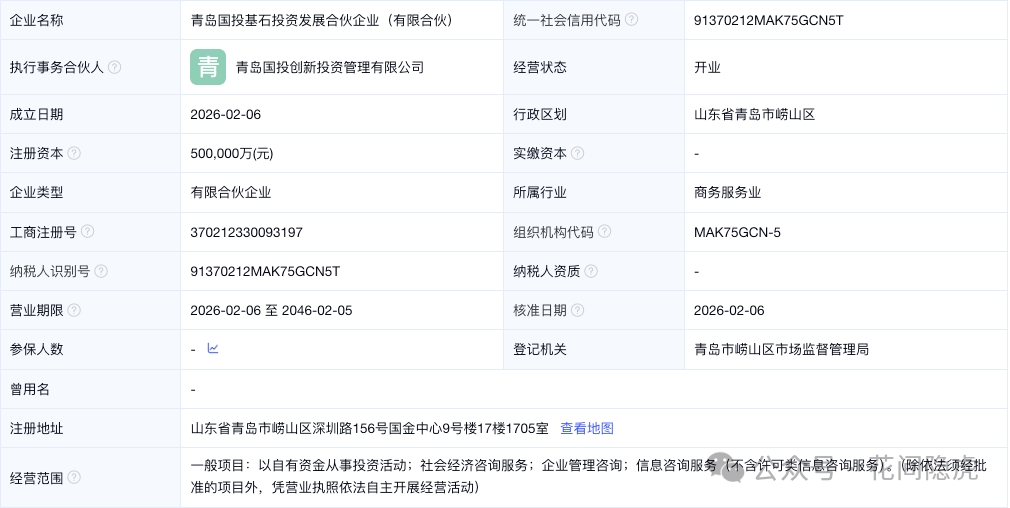Click the 参保人数 label

click(x=36, y=349)
